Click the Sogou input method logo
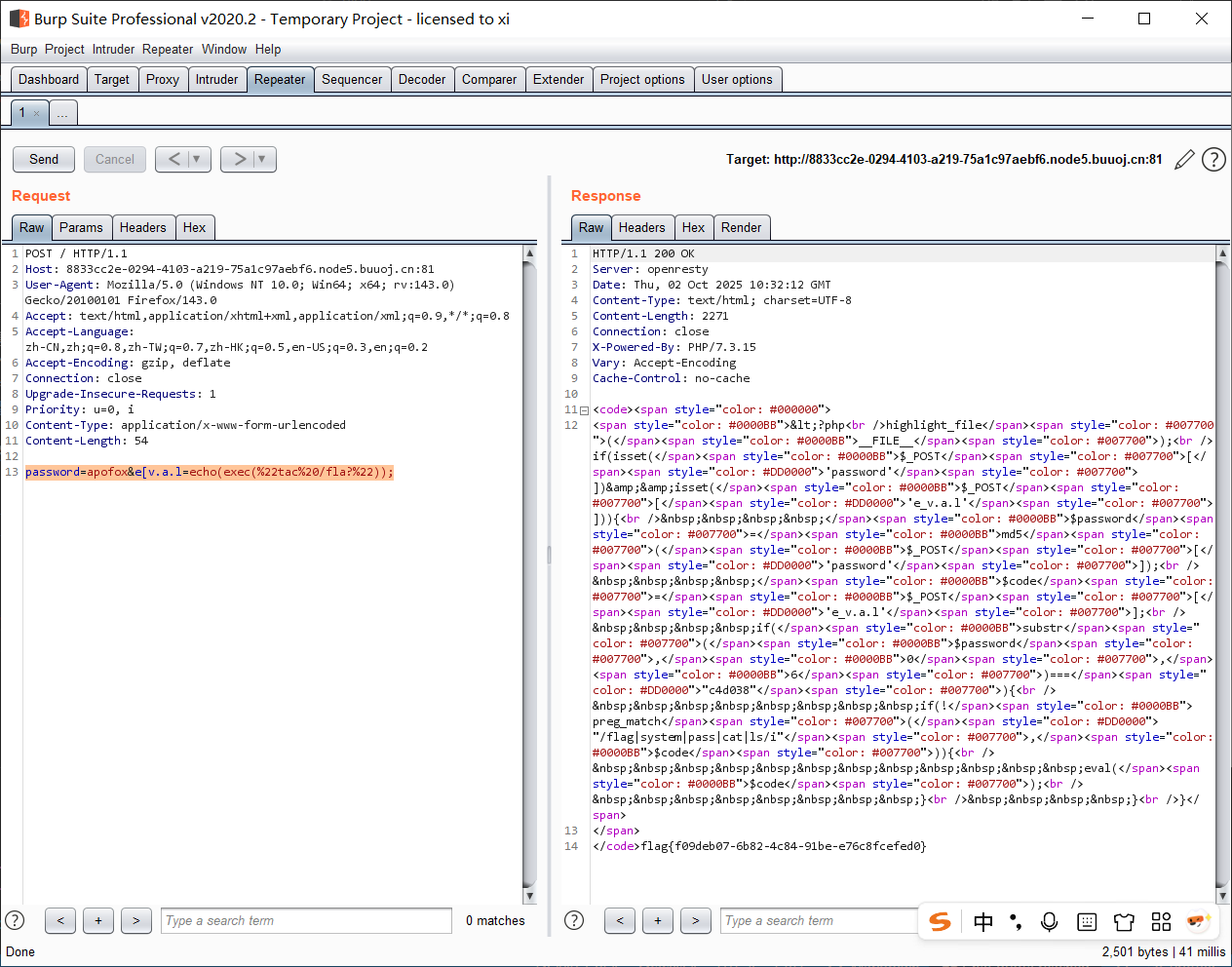Image resolution: width=1232 pixels, height=967 pixels. (940, 921)
